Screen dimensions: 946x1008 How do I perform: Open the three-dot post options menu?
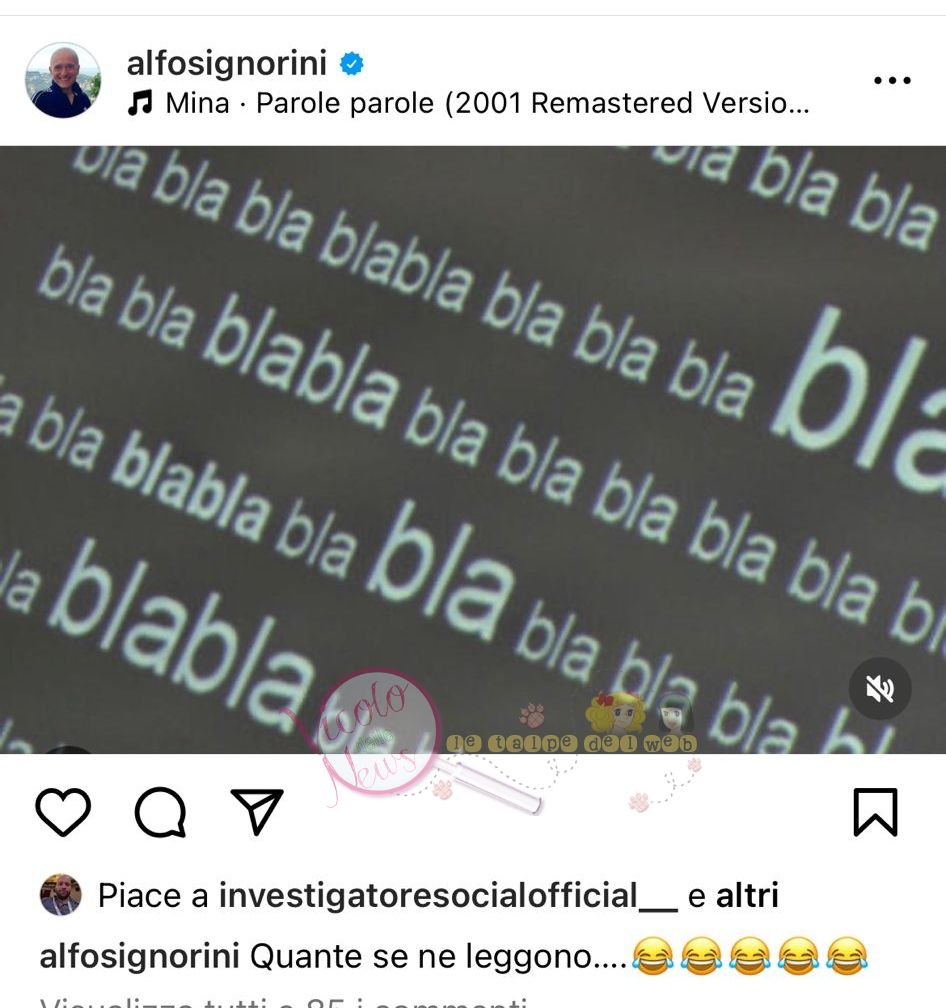tap(892, 80)
